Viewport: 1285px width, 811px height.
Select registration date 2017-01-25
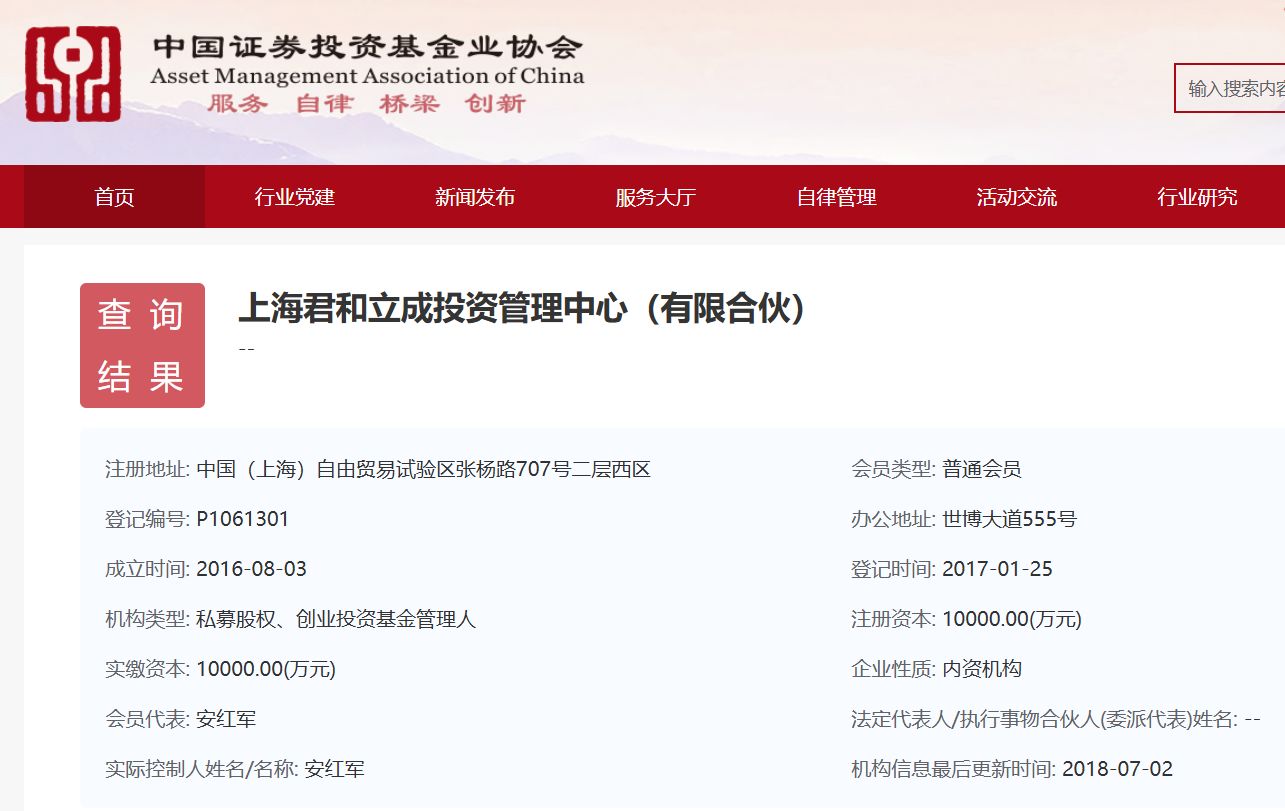tap(998, 569)
